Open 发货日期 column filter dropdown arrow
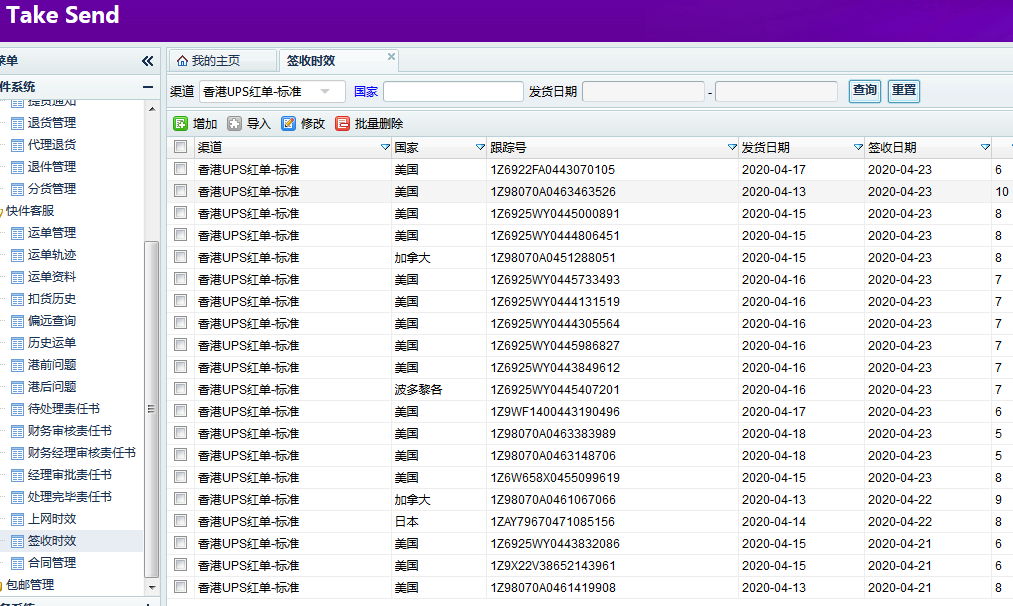This screenshot has width=1013, height=606. coord(858,148)
